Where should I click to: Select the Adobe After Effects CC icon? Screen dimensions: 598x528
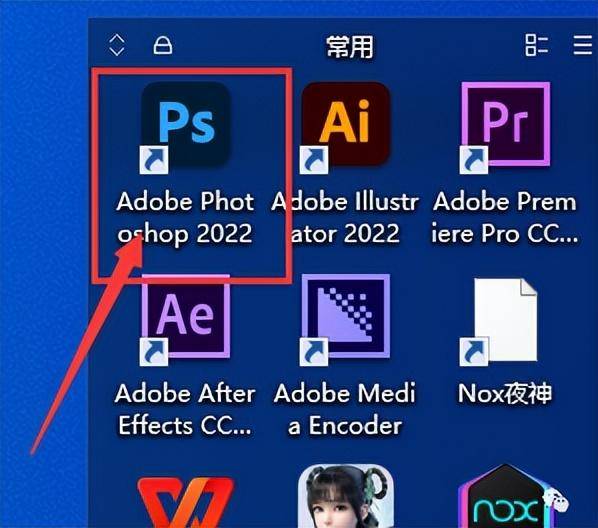click(186, 320)
